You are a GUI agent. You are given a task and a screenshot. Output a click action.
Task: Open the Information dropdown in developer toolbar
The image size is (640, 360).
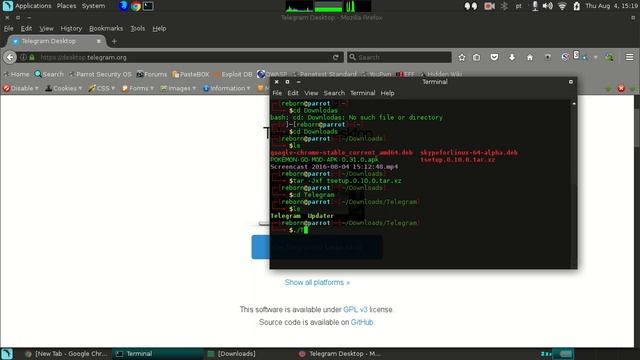point(227,88)
